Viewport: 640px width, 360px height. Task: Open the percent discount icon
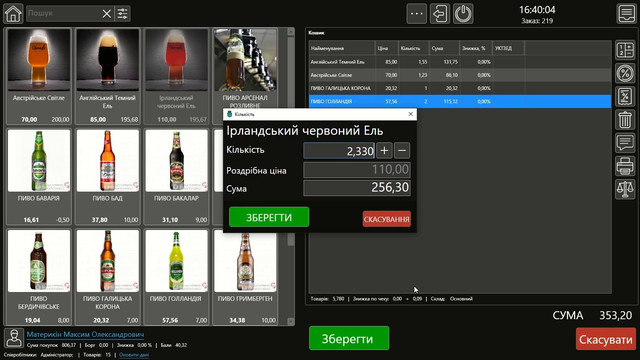point(625,73)
